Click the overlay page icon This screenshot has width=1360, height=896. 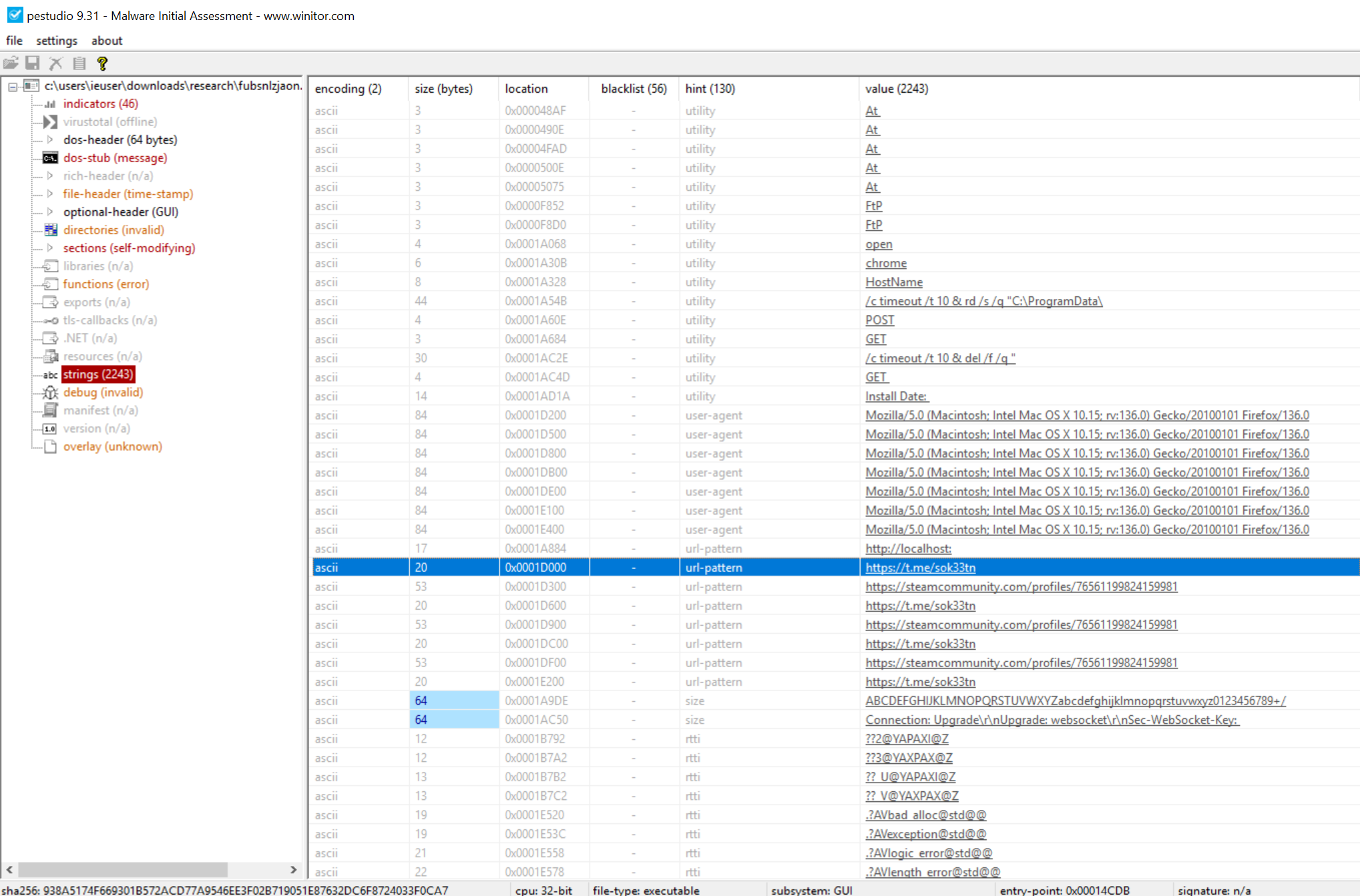tap(50, 447)
